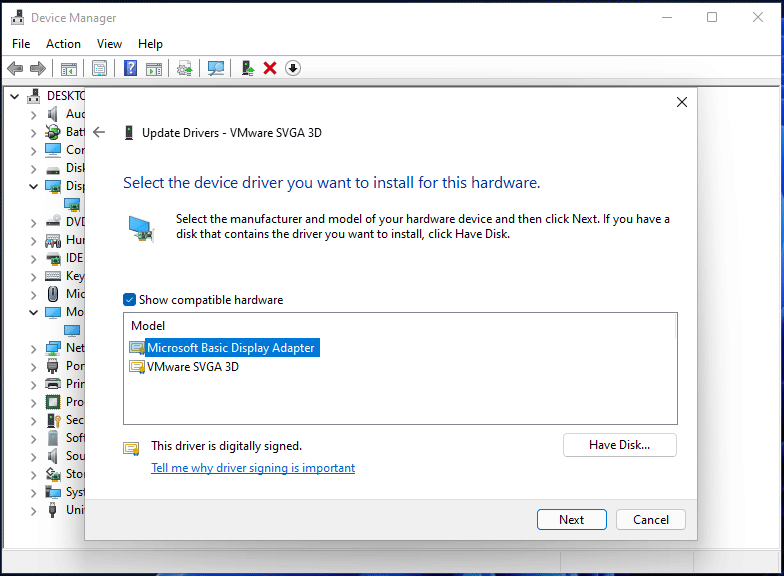Screen dimensions: 784x576
Task: Open the Action menu
Action: pos(64,44)
